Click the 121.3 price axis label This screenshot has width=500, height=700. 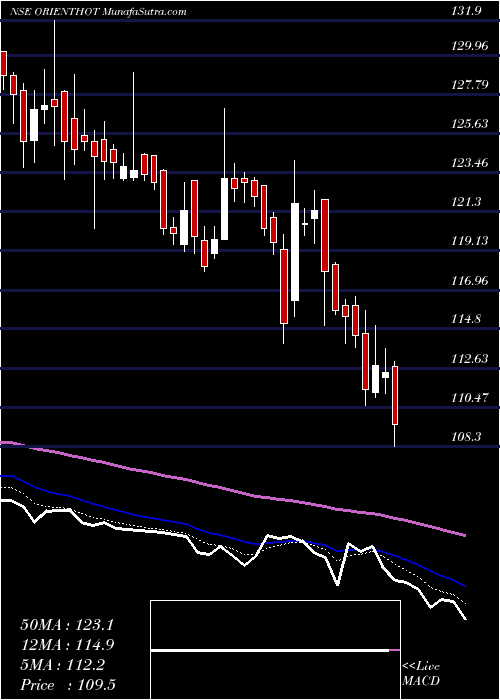466,202
